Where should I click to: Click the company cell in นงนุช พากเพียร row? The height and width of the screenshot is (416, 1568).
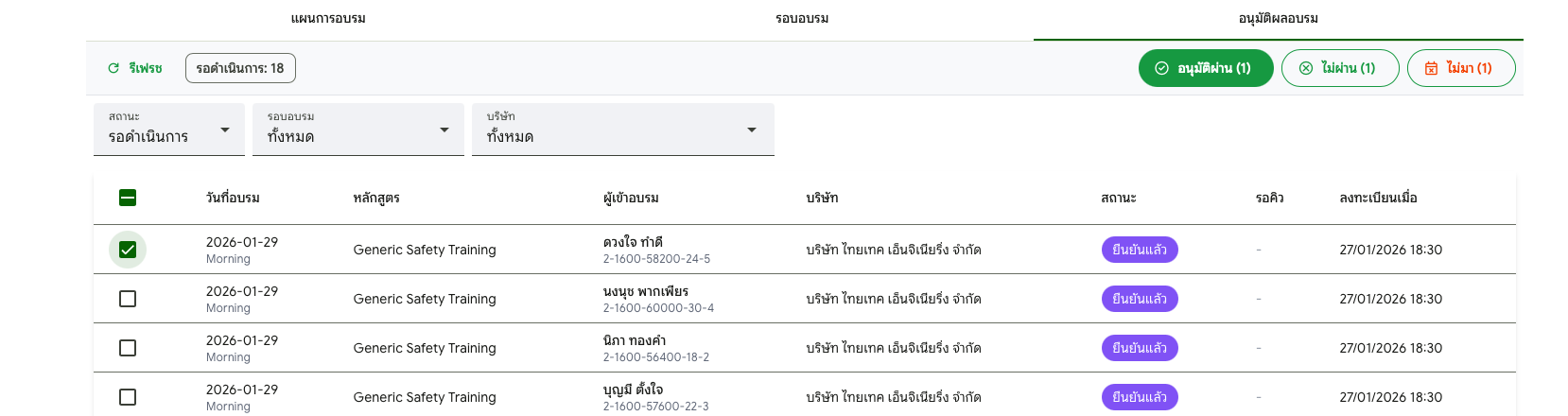[894, 299]
